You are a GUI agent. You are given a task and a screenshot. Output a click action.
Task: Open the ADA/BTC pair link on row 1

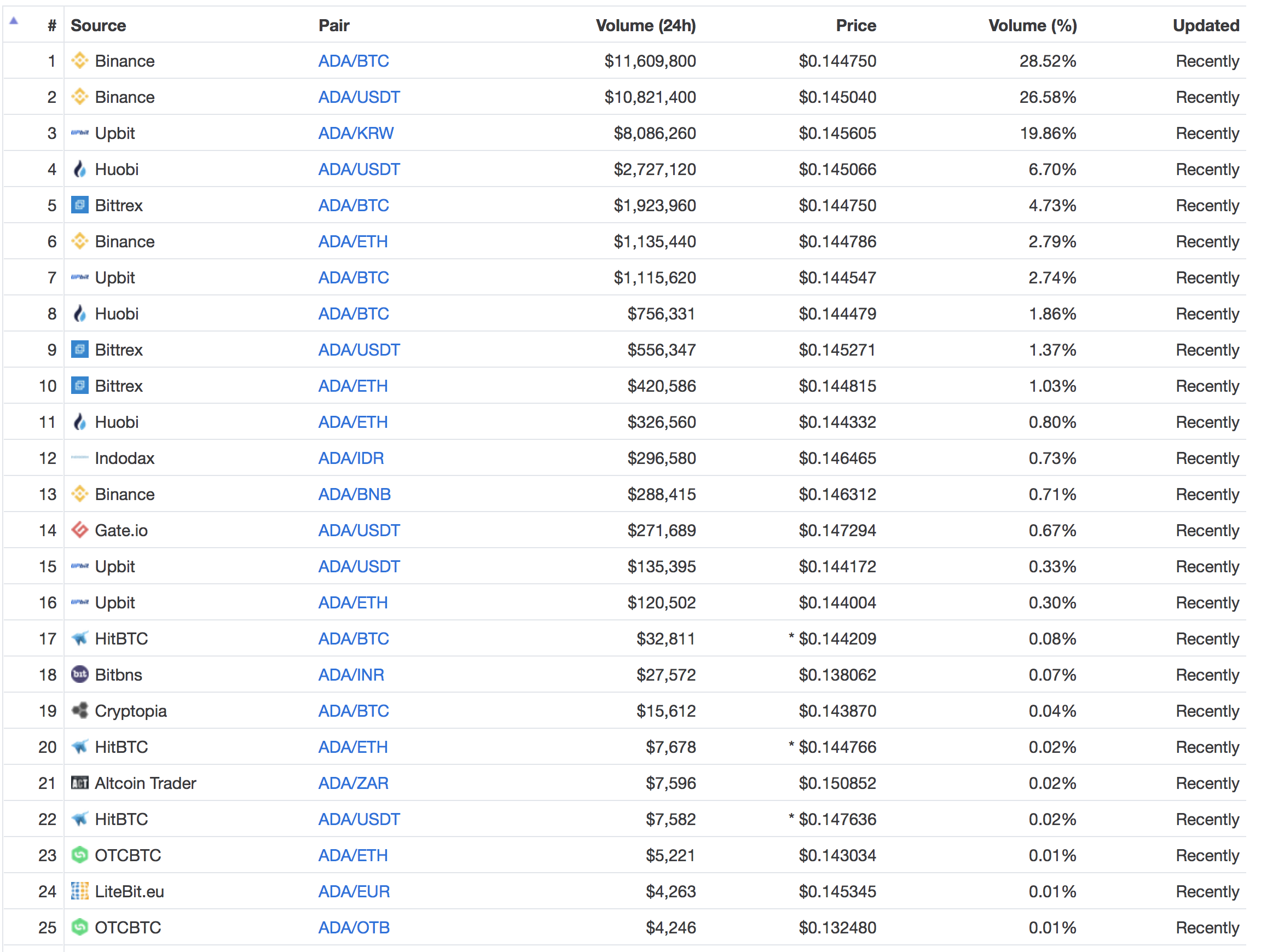pos(353,60)
